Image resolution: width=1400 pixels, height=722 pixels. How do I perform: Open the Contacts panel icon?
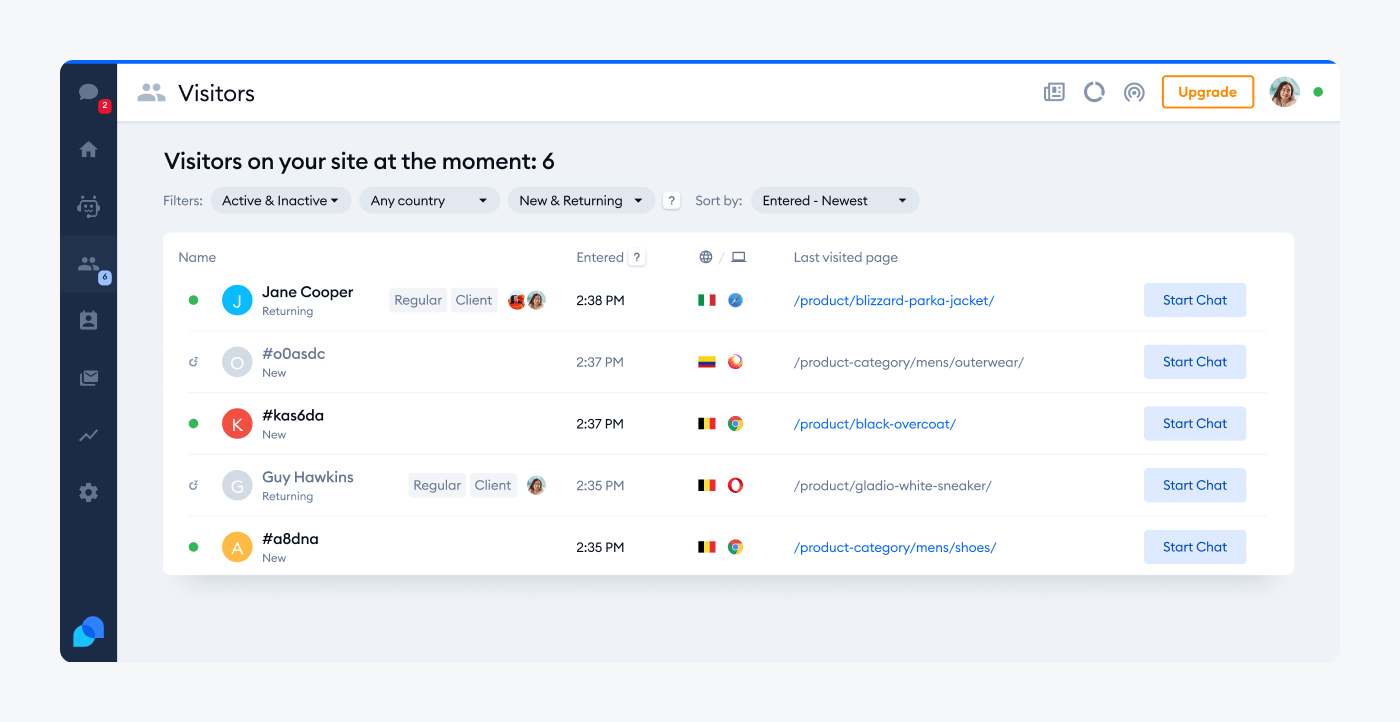(89, 320)
